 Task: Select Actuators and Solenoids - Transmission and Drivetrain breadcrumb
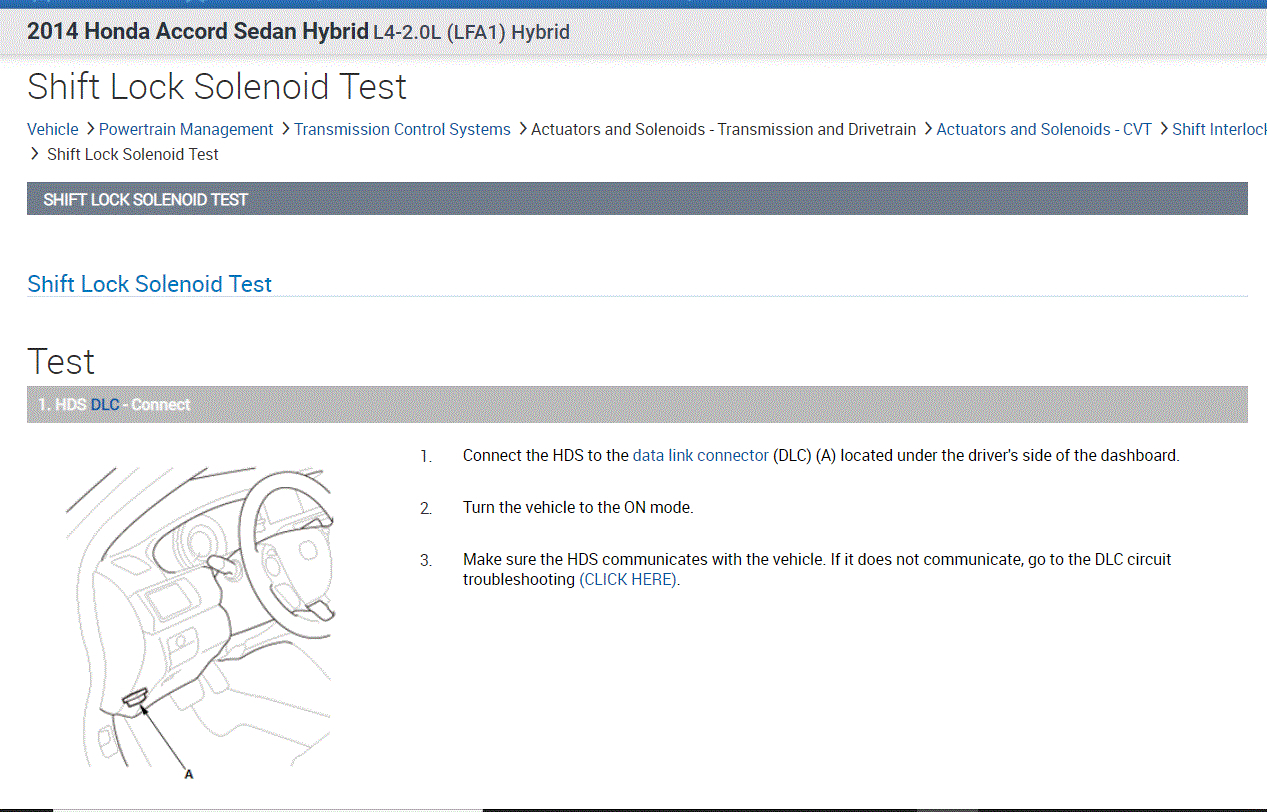click(x=723, y=129)
